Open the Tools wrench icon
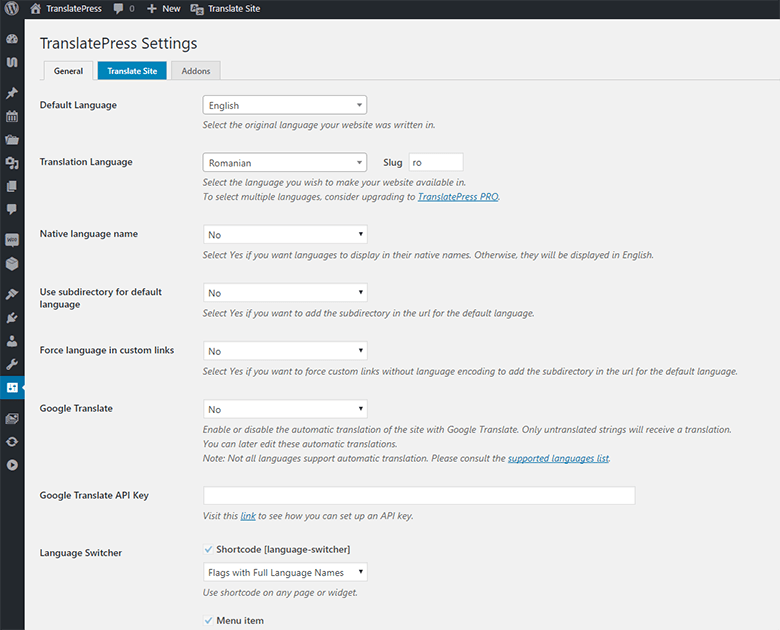This screenshot has height=630, width=780. 12,364
